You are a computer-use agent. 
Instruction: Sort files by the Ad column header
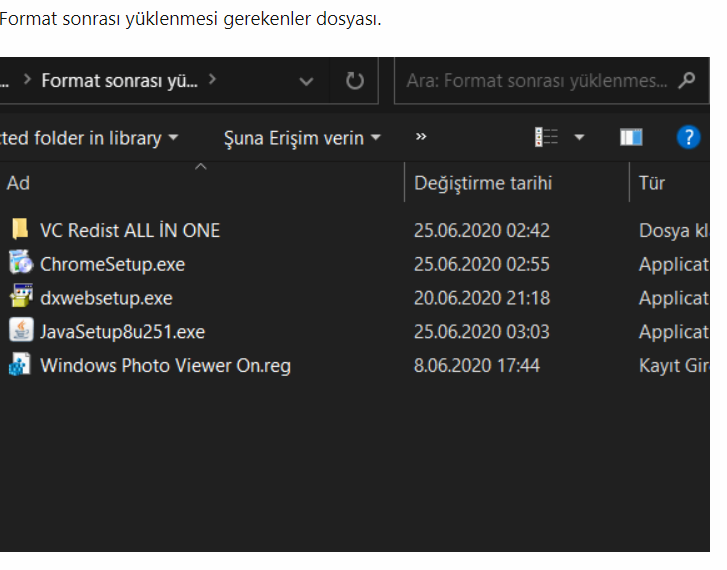tap(18, 183)
